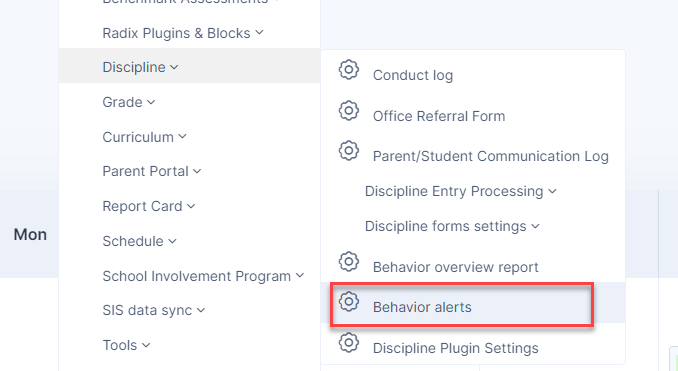The width and height of the screenshot is (678, 371).
Task: Open the Grade menu
Action: 128,102
